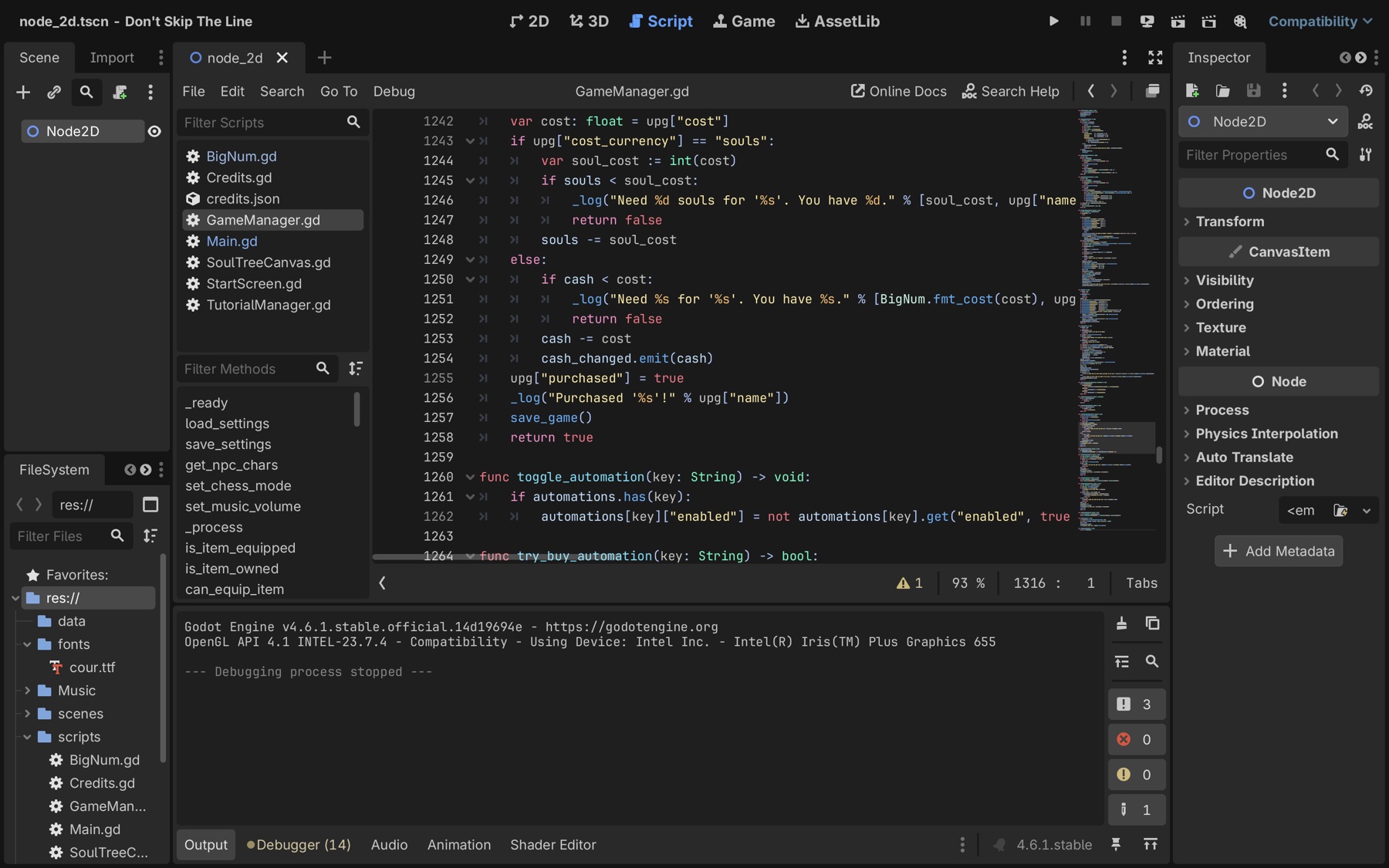1389x868 pixels.
Task: Make the script editor floating window
Action: (x=1152, y=91)
